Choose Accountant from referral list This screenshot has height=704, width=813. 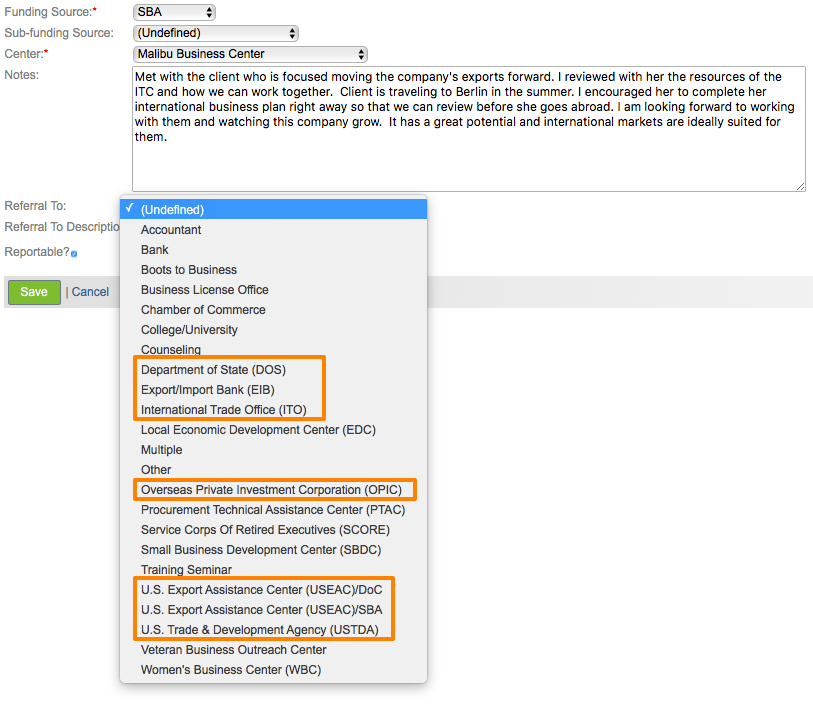(x=171, y=230)
